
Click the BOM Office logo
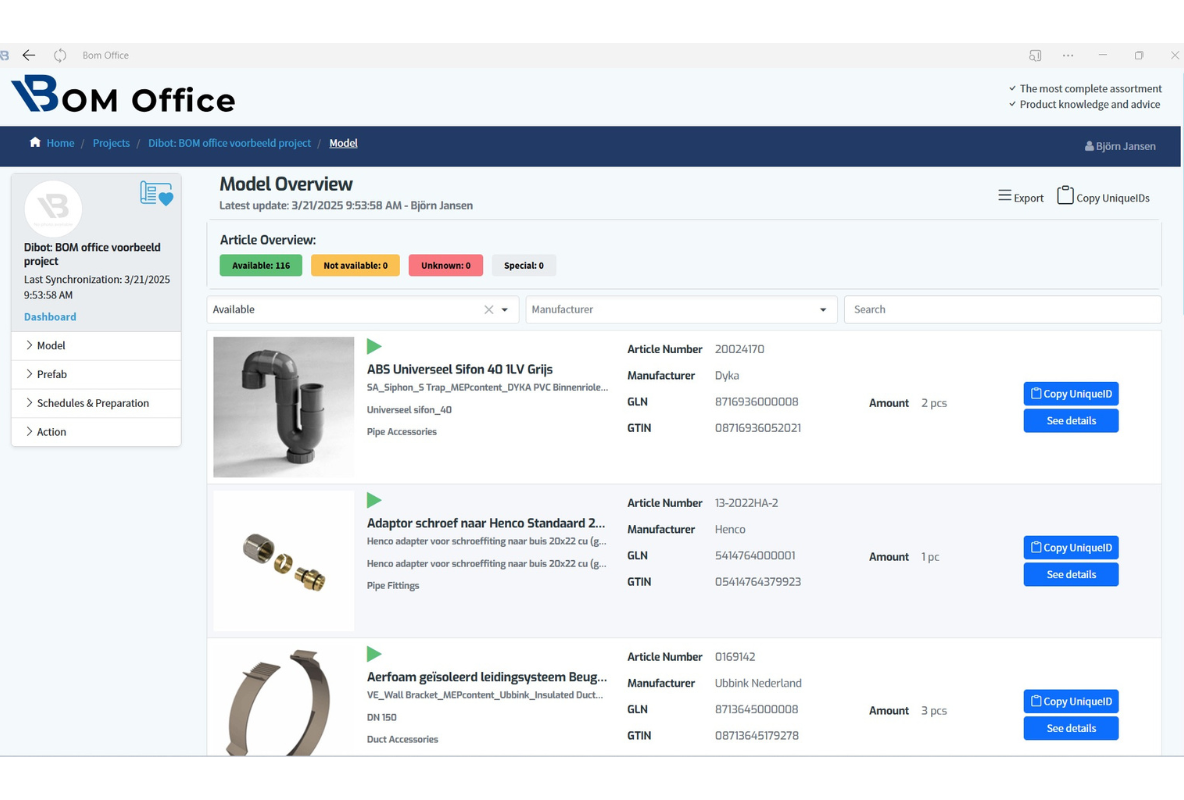click(123, 95)
